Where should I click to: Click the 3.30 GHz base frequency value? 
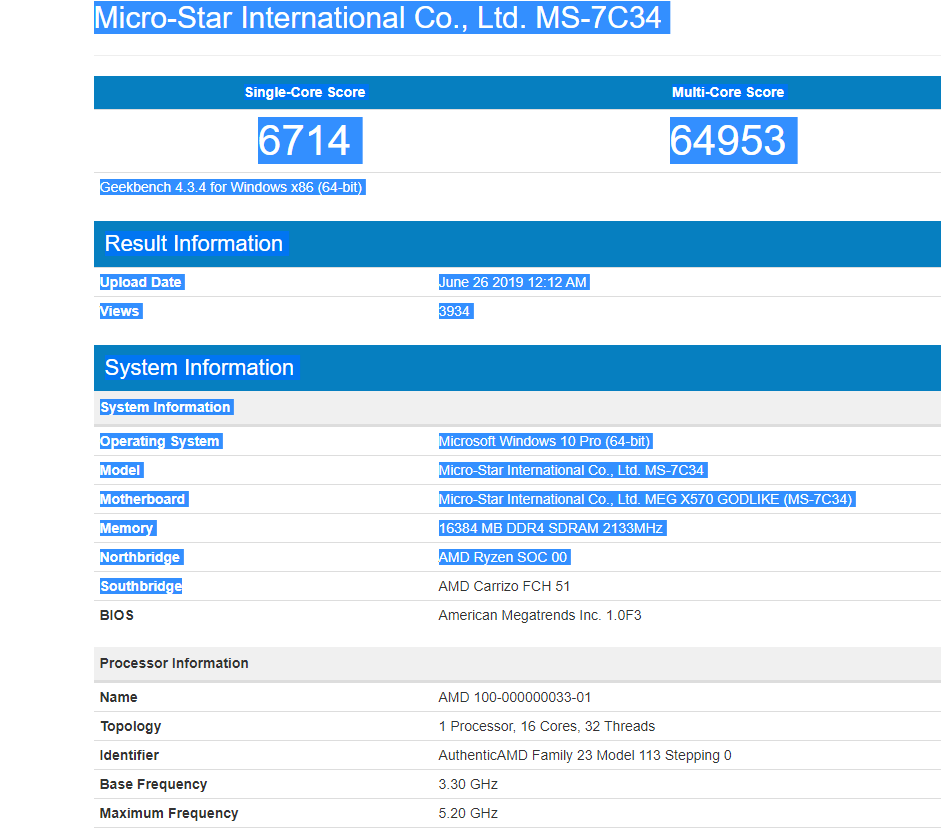click(x=468, y=785)
